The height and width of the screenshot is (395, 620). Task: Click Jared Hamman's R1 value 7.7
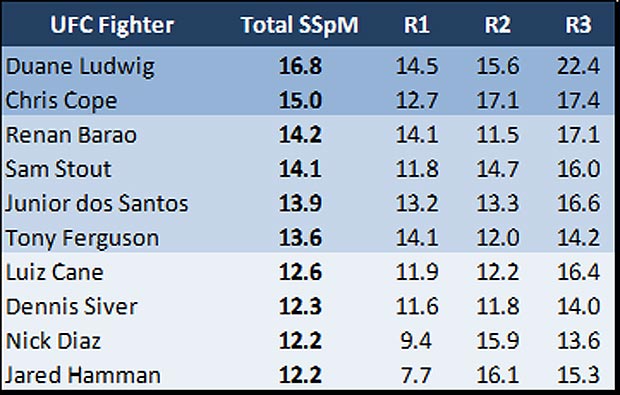click(x=416, y=375)
